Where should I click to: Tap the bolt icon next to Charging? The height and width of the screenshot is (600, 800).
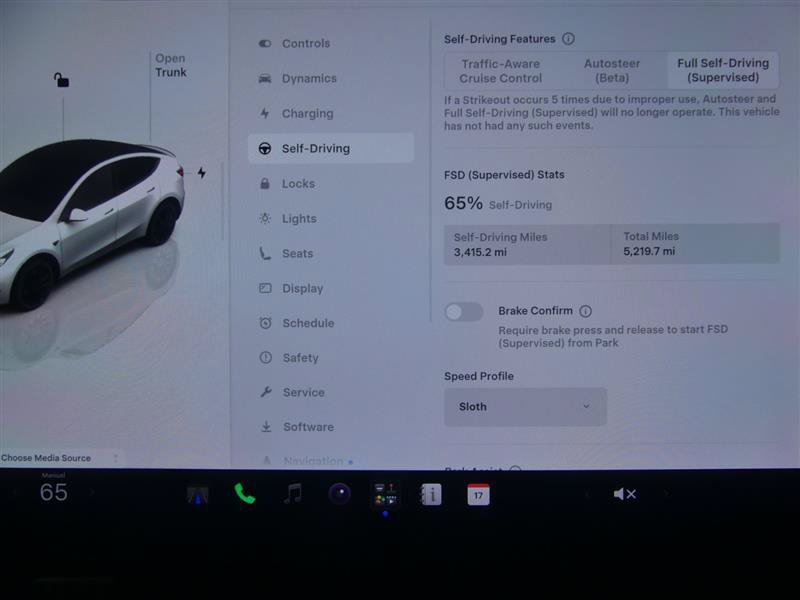click(x=265, y=113)
